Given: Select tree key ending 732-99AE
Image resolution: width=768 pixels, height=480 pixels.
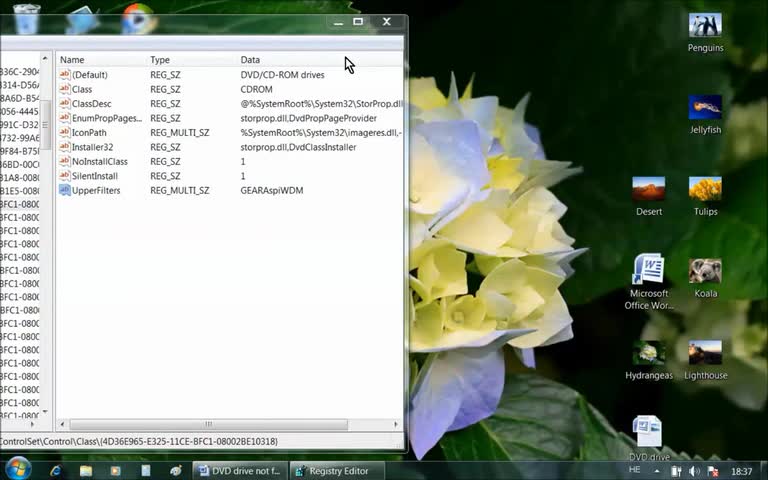Looking at the screenshot, I should click(20, 138).
